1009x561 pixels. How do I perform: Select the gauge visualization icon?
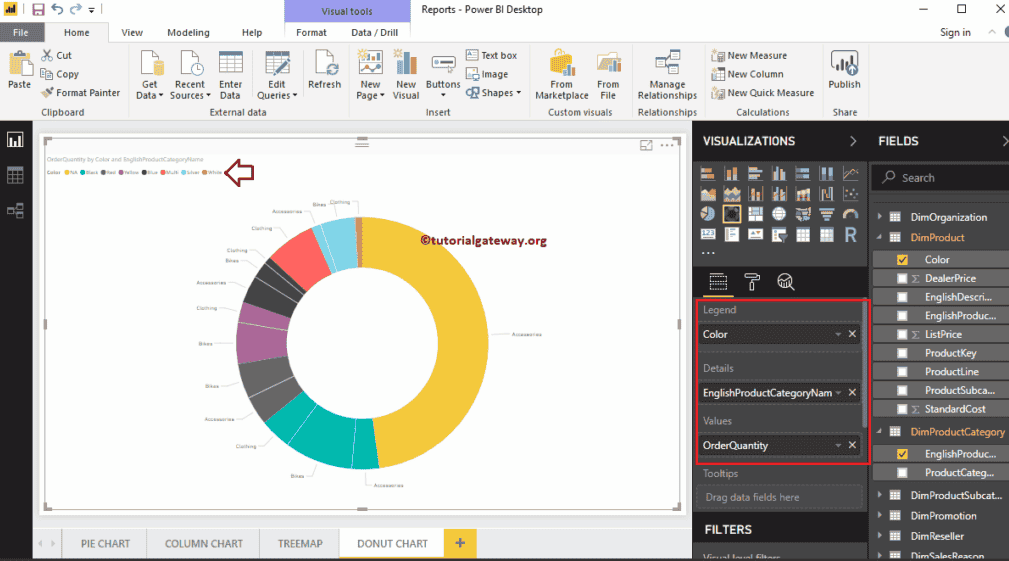point(851,214)
